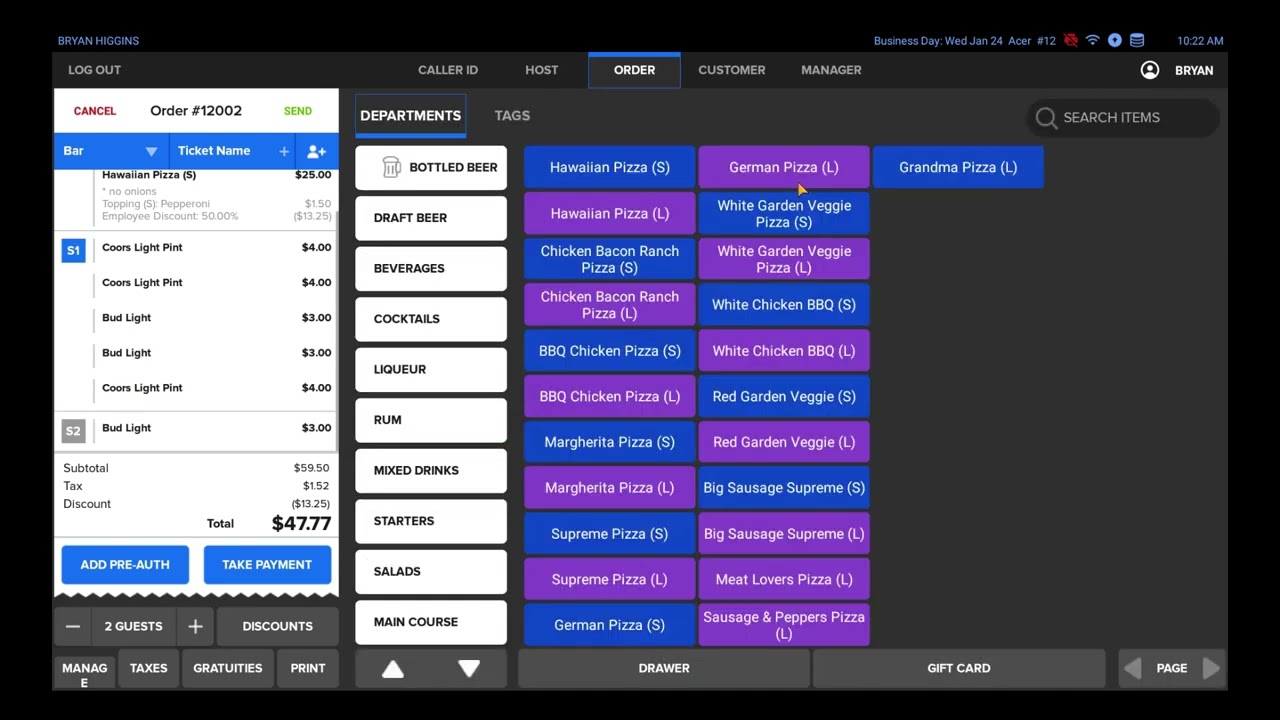Open the ORDER tab
The image size is (1280, 720).
coord(634,70)
